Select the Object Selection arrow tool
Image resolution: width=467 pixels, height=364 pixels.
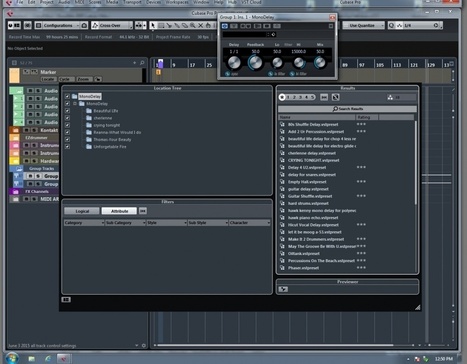pos(153,25)
